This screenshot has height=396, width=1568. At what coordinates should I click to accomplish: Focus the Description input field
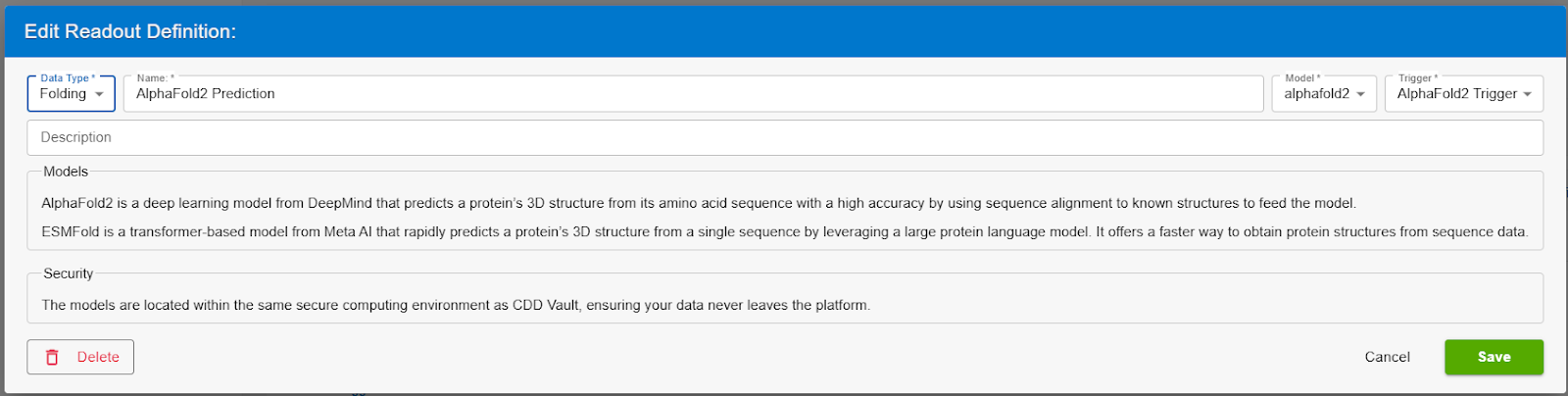pyautogui.click(x=785, y=137)
